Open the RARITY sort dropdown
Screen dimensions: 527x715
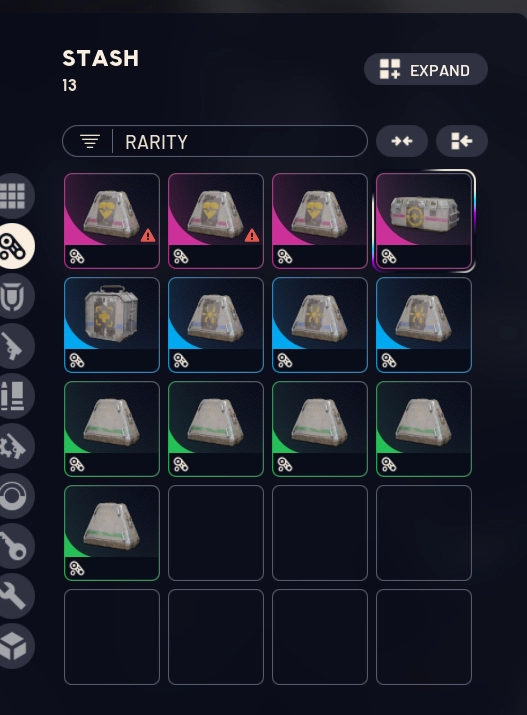[x=215, y=141]
